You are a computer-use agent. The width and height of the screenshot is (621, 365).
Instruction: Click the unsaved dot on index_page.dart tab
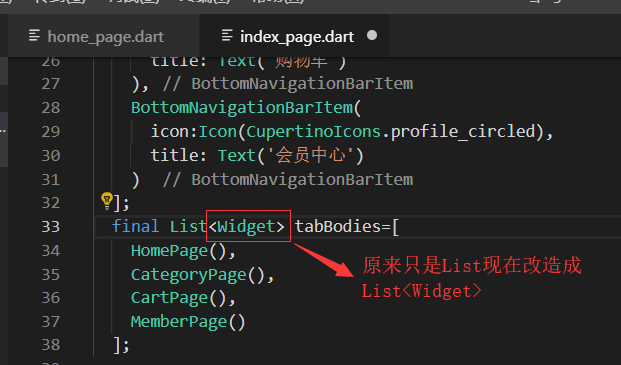click(x=372, y=36)
